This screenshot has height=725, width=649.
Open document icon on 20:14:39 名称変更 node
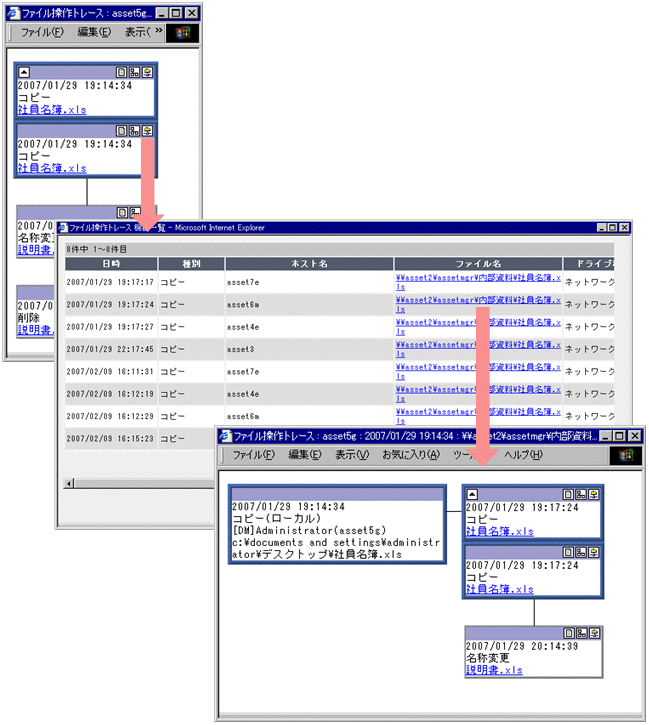pyautogui.click(x=569, y=633)
